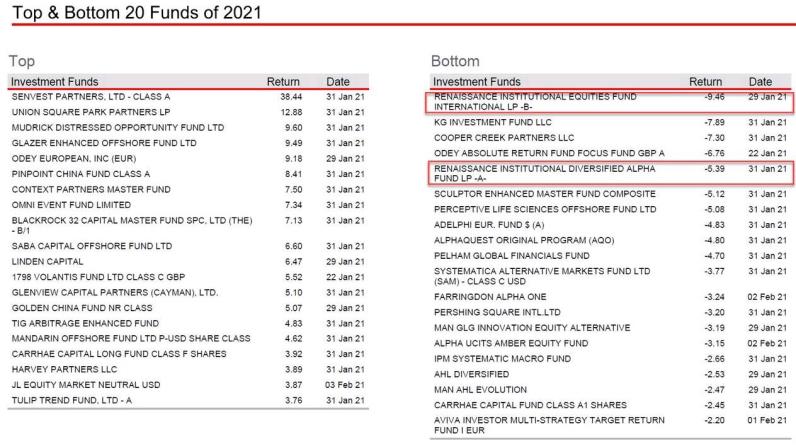Select 'FARRINGDON ALPHA ONE'
Image resolution: width=796 pixels, height=446 pixels.
(x=490, y=297)
